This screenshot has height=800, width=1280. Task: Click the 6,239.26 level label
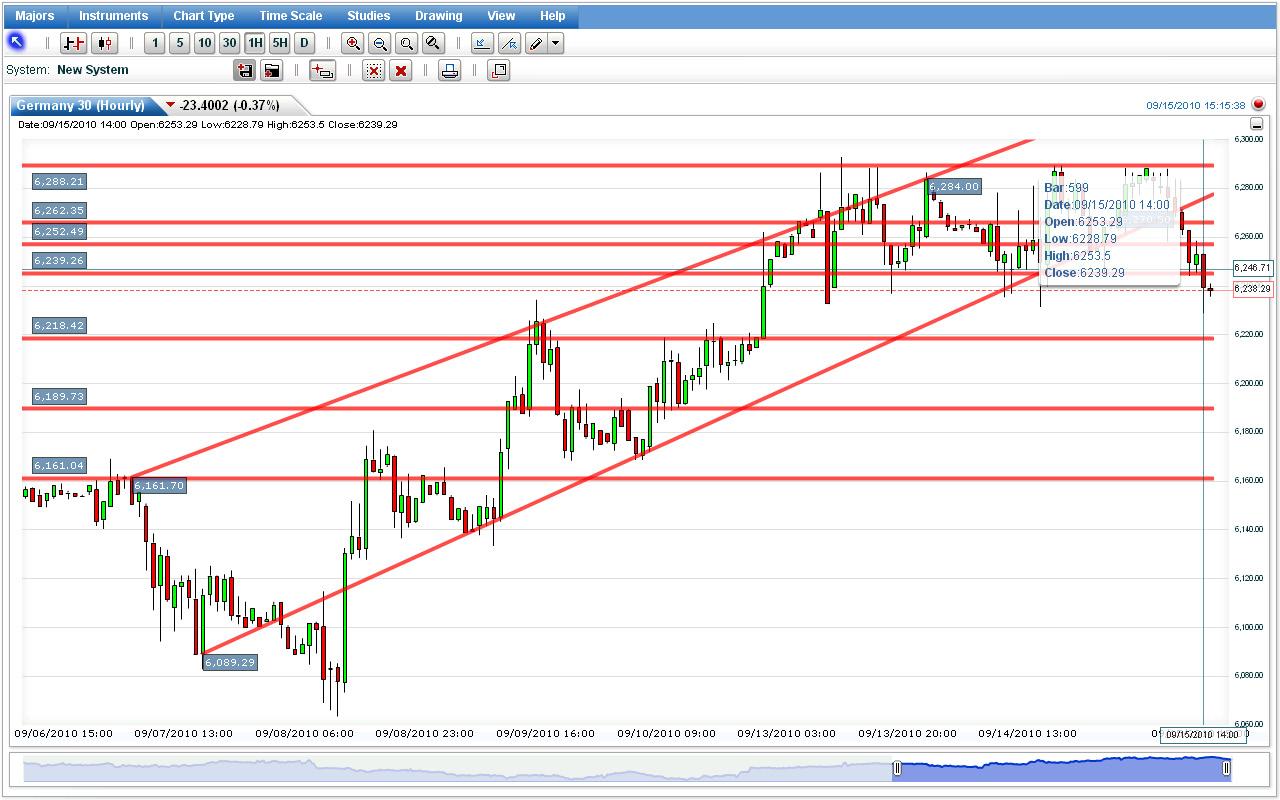[x=59, y=261]
